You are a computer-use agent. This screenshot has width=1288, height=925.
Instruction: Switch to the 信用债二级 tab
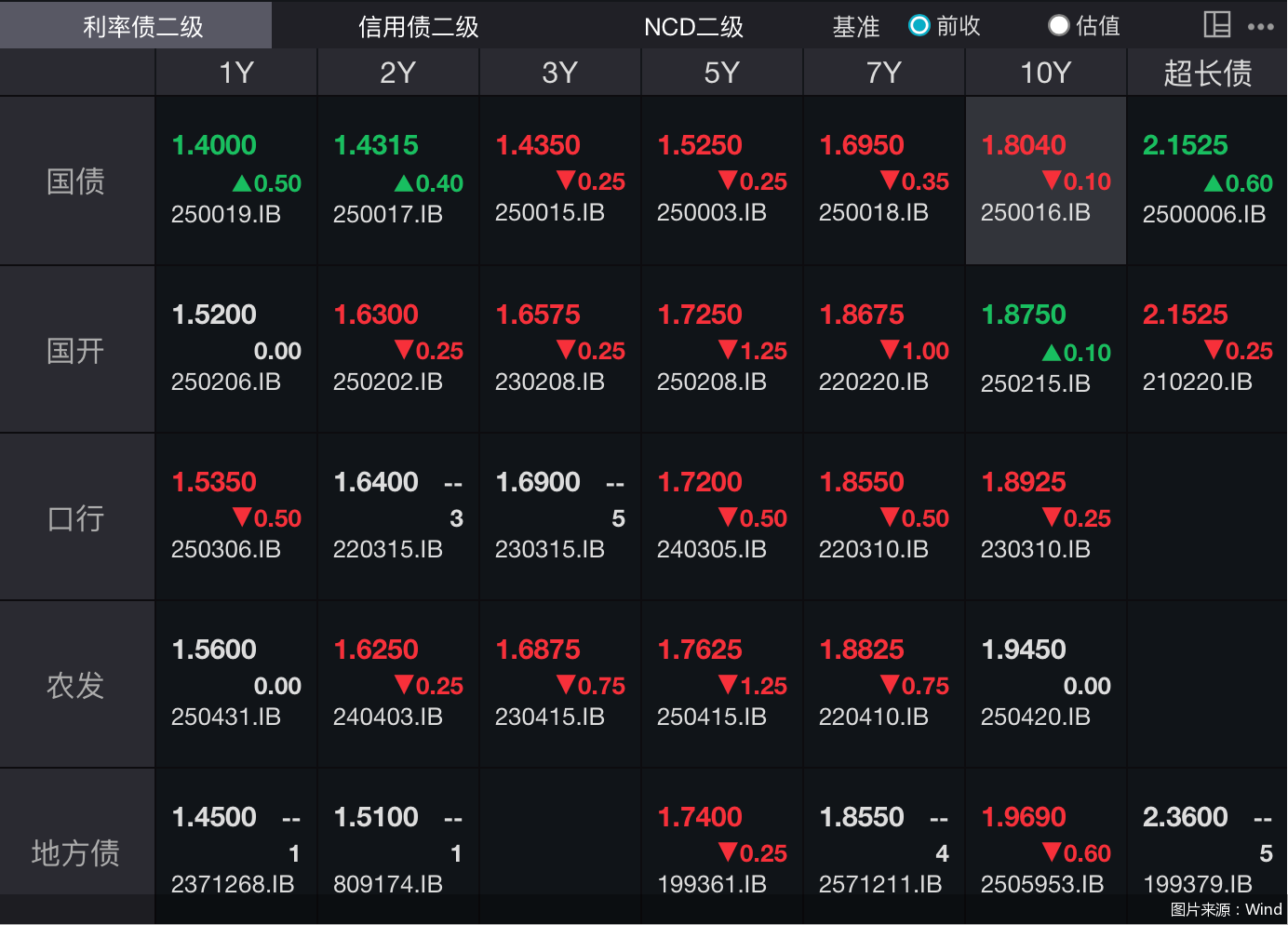418,26
